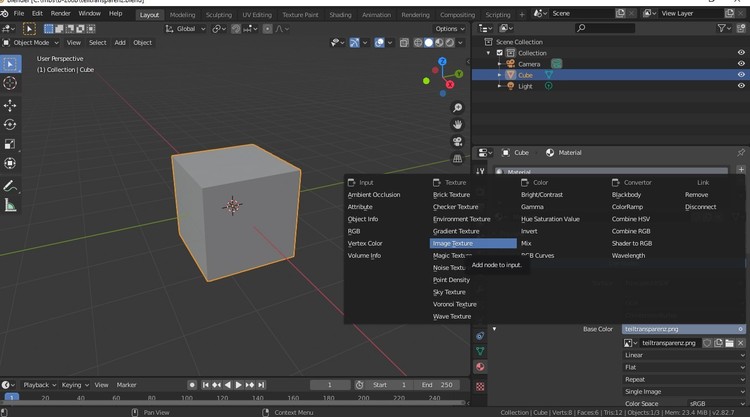Viewport: 750px width, 417px height.
Task: Click Remove in Link column
Action: [x=696, y=195]
